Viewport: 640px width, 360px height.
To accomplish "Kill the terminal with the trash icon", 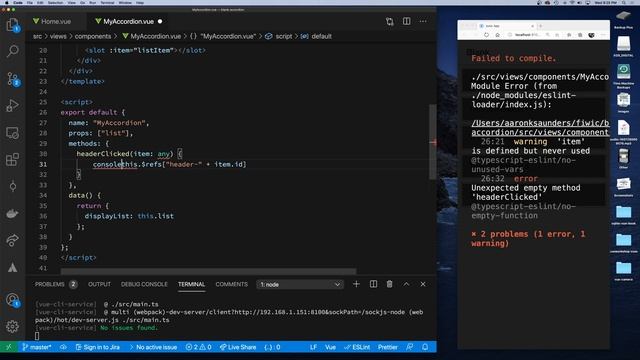I will (x=389, y=284).
